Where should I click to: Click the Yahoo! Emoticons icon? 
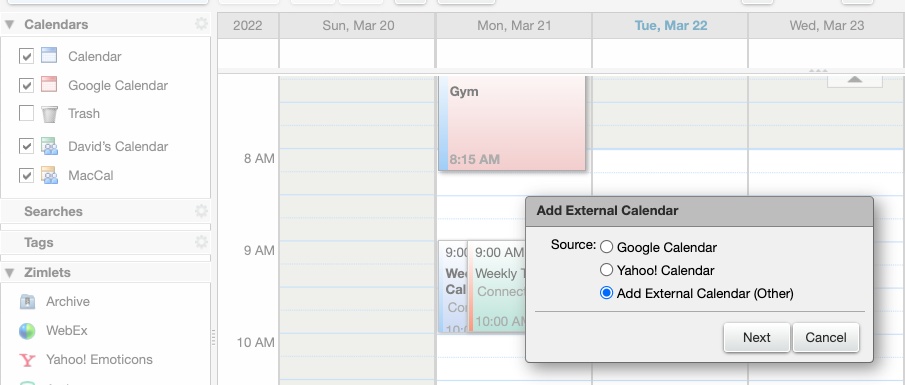click(27, 360)
